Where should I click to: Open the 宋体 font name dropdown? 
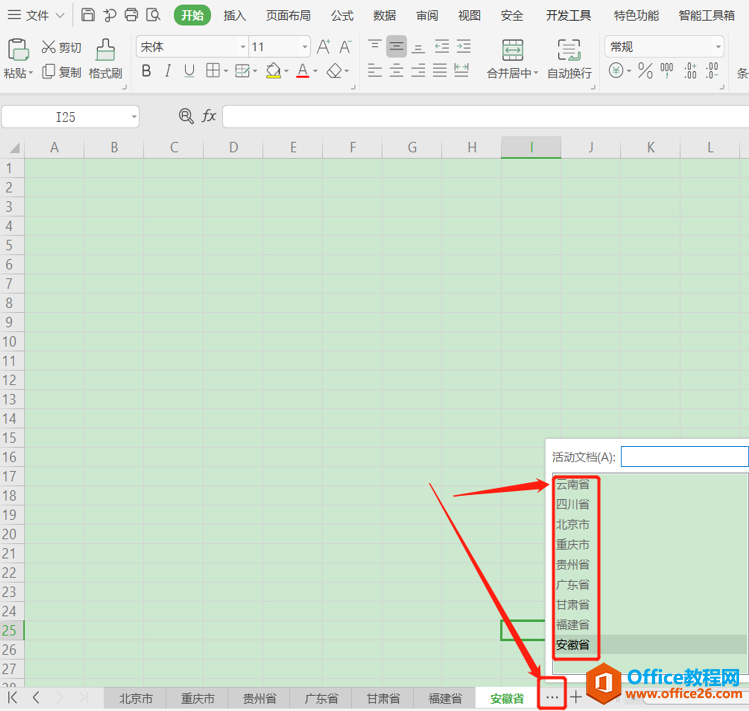(x=243, y=47)
